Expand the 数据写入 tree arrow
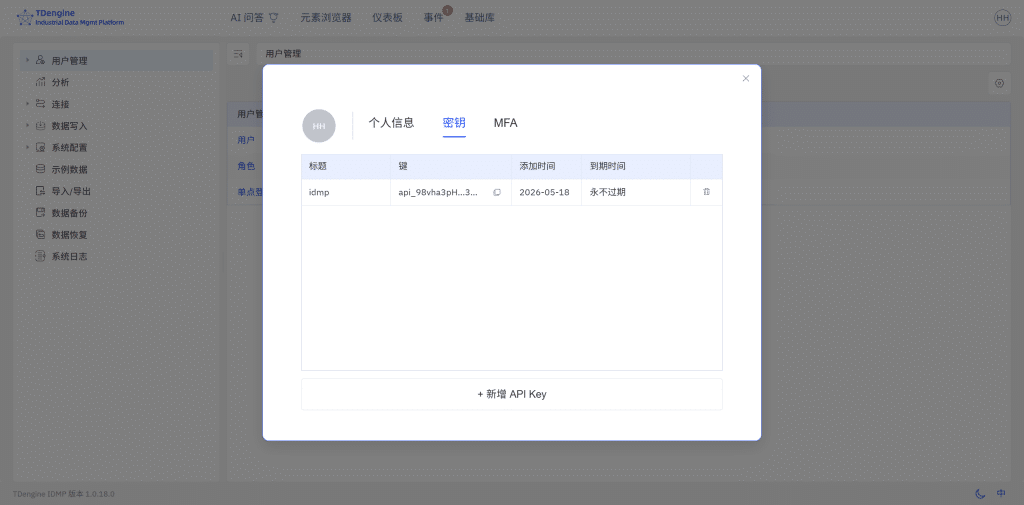 (x=27, y=125)
